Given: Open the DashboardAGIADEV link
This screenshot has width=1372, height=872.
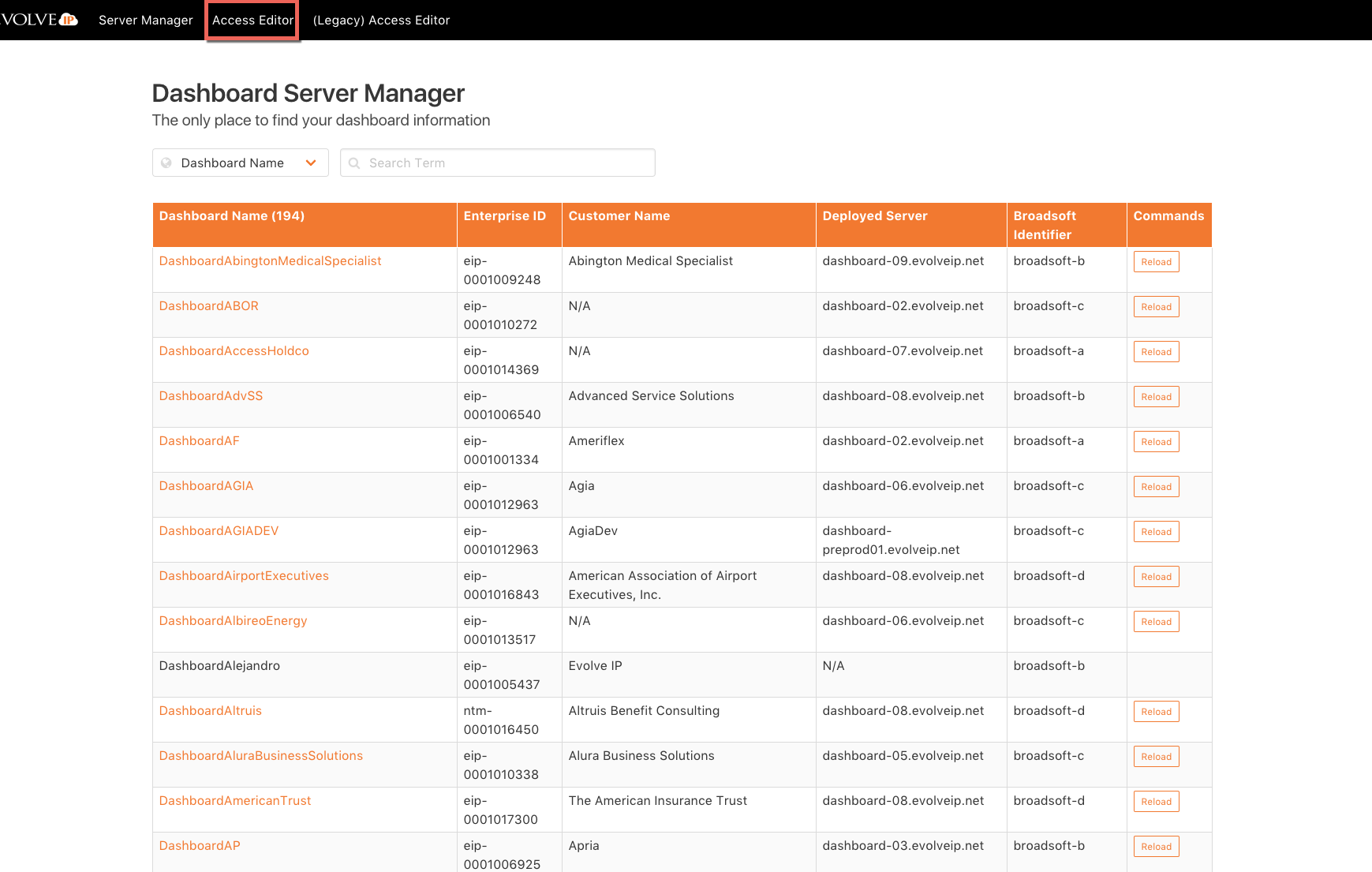Looking at the screenshot, I should click(x=219, y=531).
